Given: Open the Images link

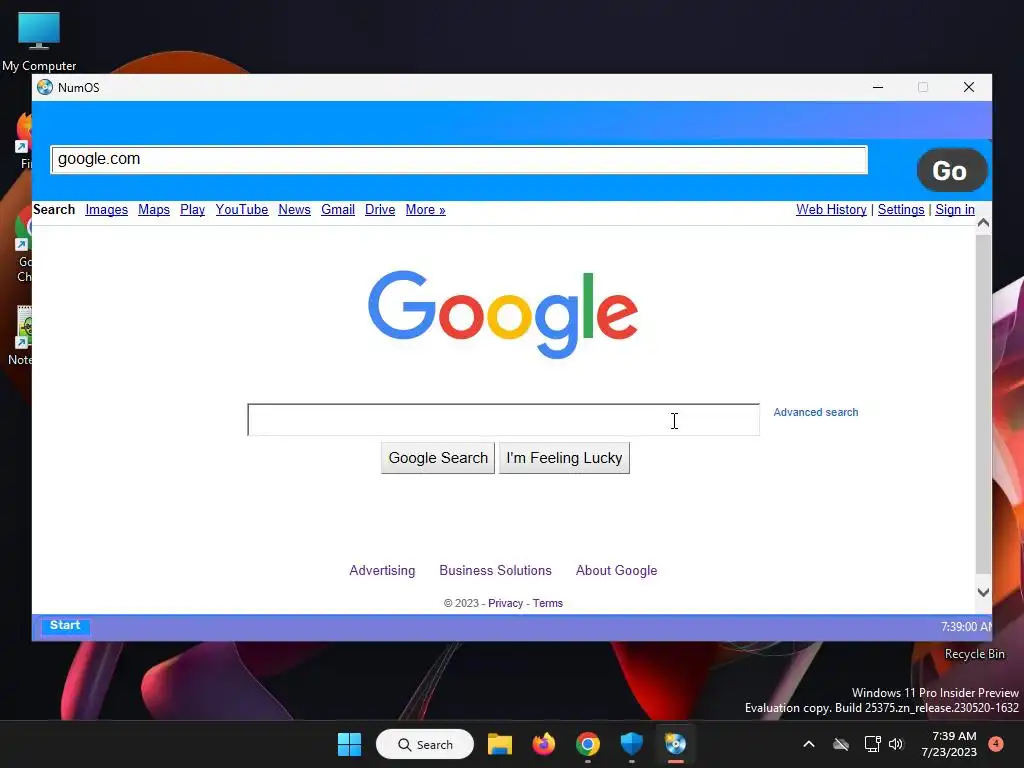Looking at the screenshot, I should [x=106, y=210].
